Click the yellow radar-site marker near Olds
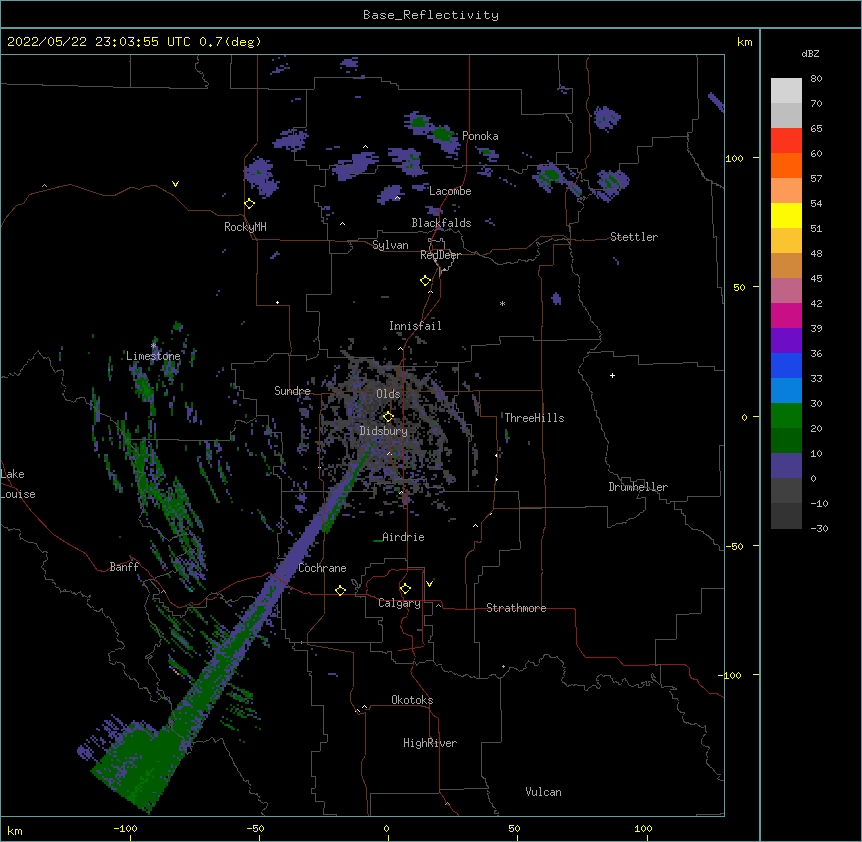The image size is (862, 842). 388,417
